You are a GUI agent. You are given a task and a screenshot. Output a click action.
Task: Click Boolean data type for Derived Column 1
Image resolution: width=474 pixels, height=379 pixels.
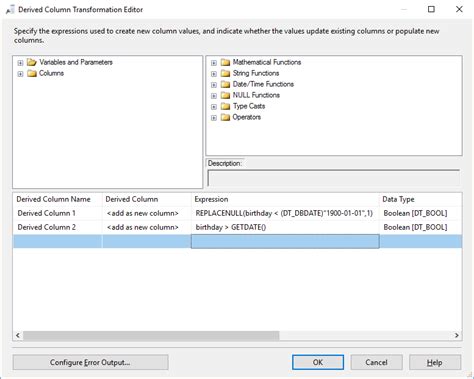click(x=421, y=213)
